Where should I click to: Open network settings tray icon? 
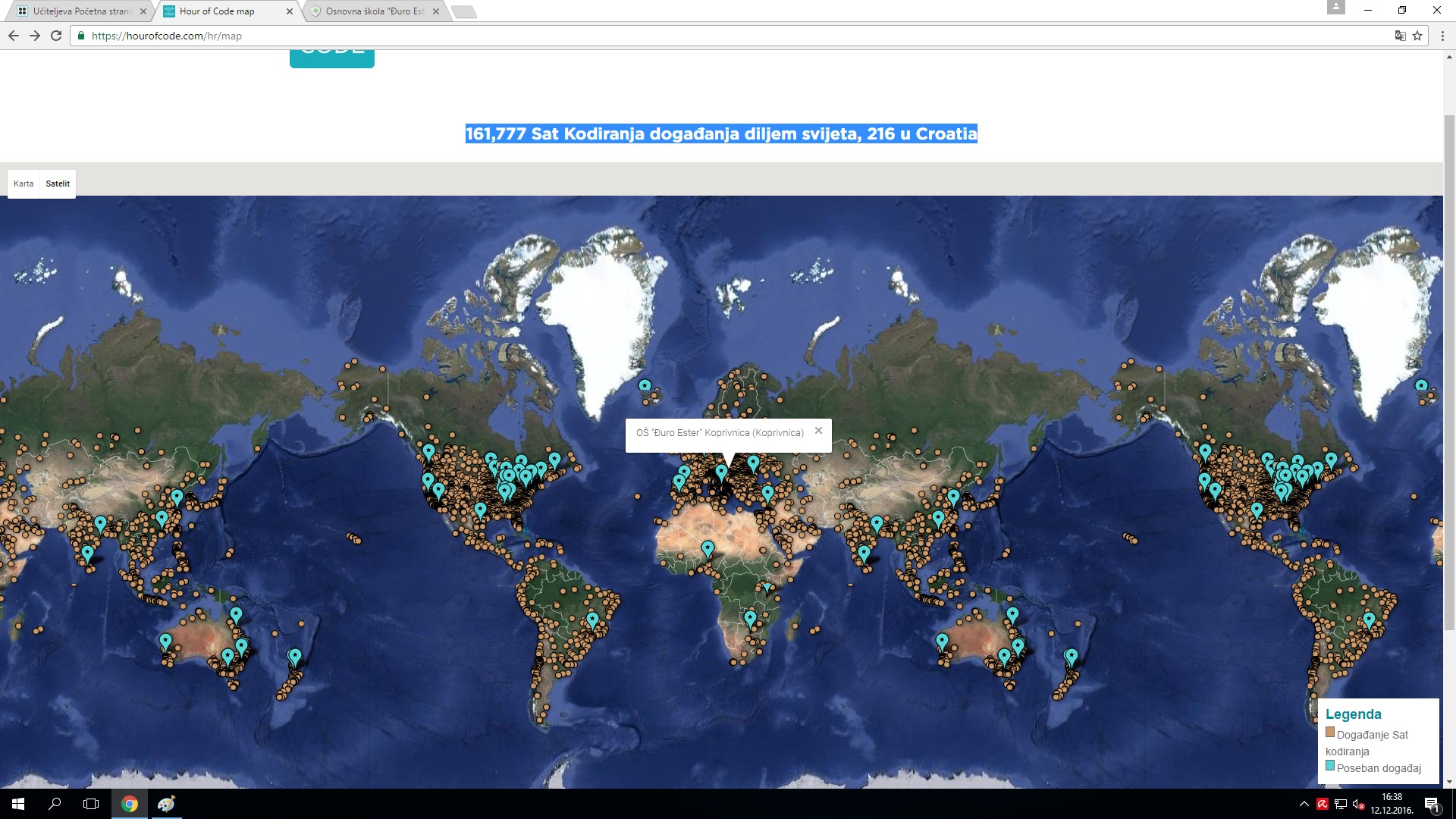click(x=1341, y=804)
